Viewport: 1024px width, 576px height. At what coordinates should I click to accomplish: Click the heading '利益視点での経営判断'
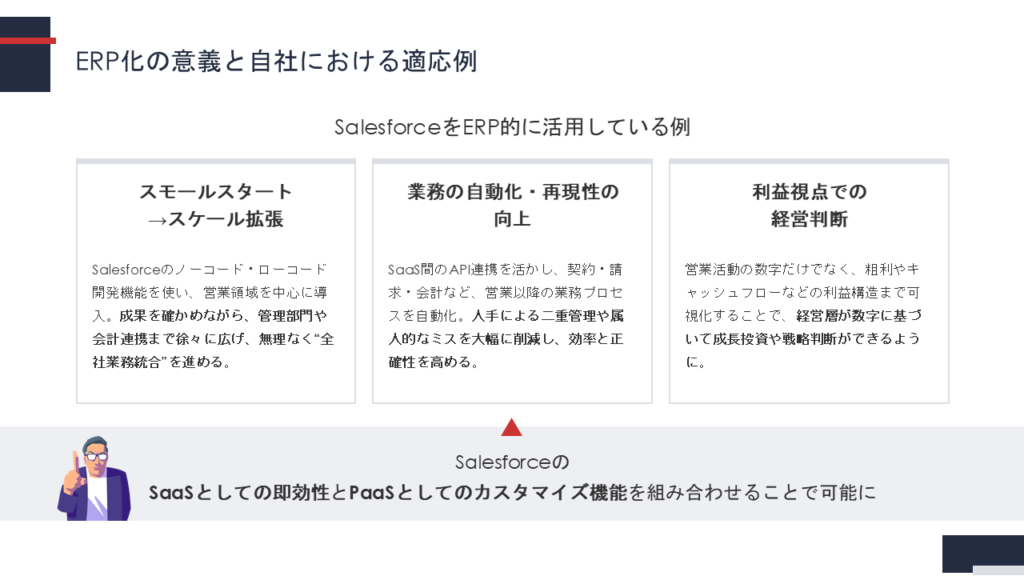coord(809,205)
